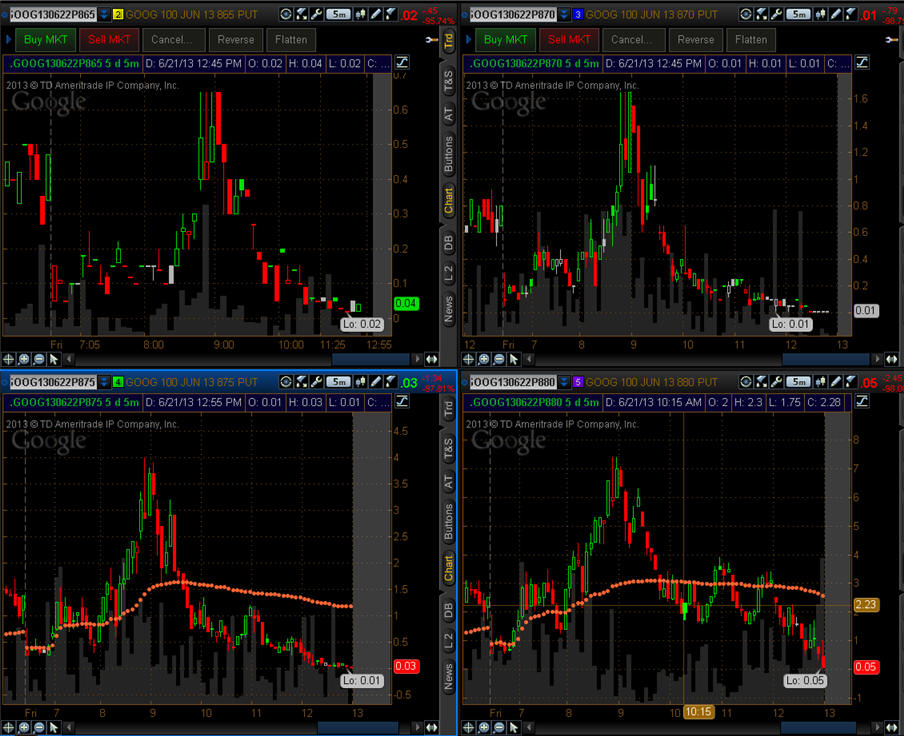904x736 pixels.
Task: Open Buttons tab beside P865 chart
Action: coord(448,154)
